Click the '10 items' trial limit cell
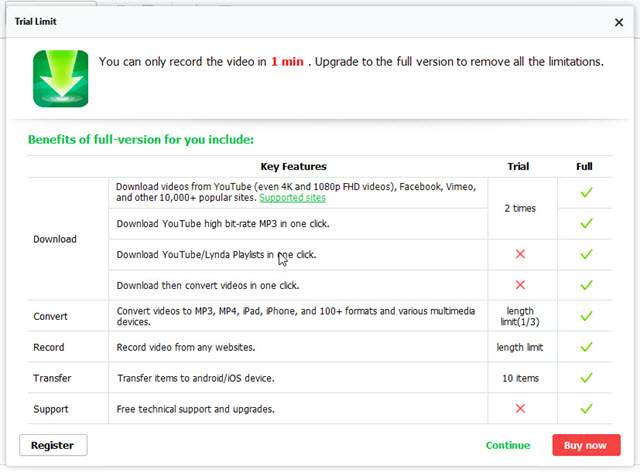 point(518,378)
